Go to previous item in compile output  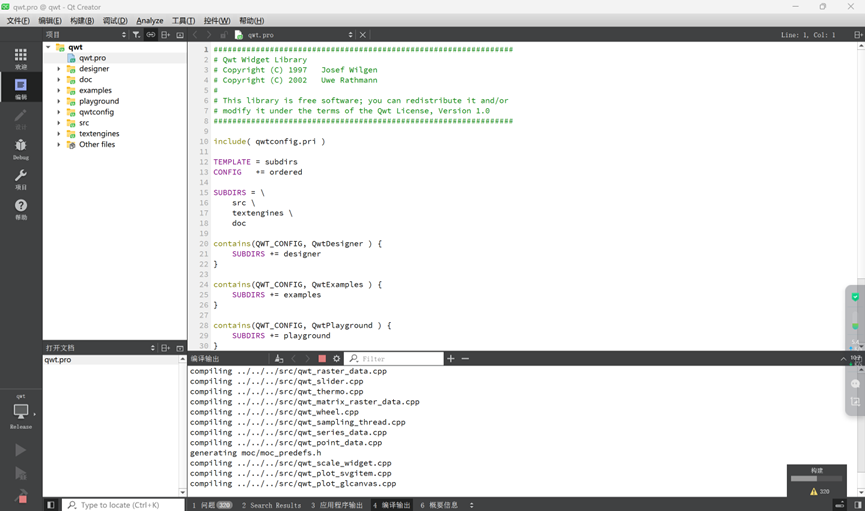293,359
